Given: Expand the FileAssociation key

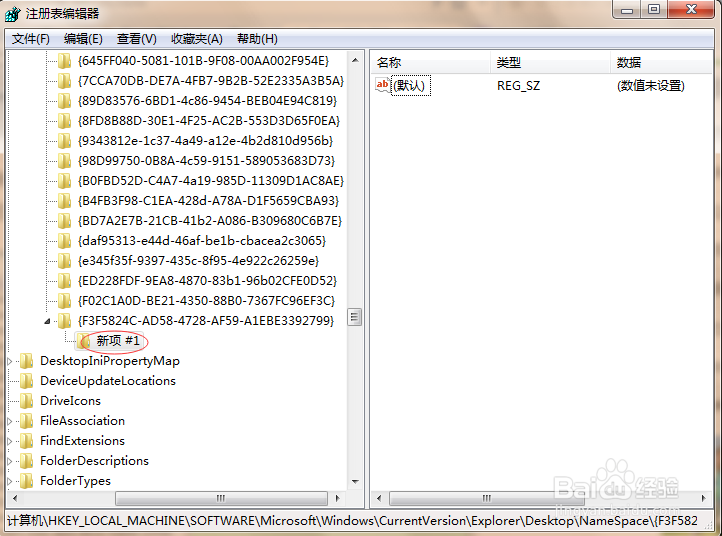Looking at the screenshot, I should [10, 421].
